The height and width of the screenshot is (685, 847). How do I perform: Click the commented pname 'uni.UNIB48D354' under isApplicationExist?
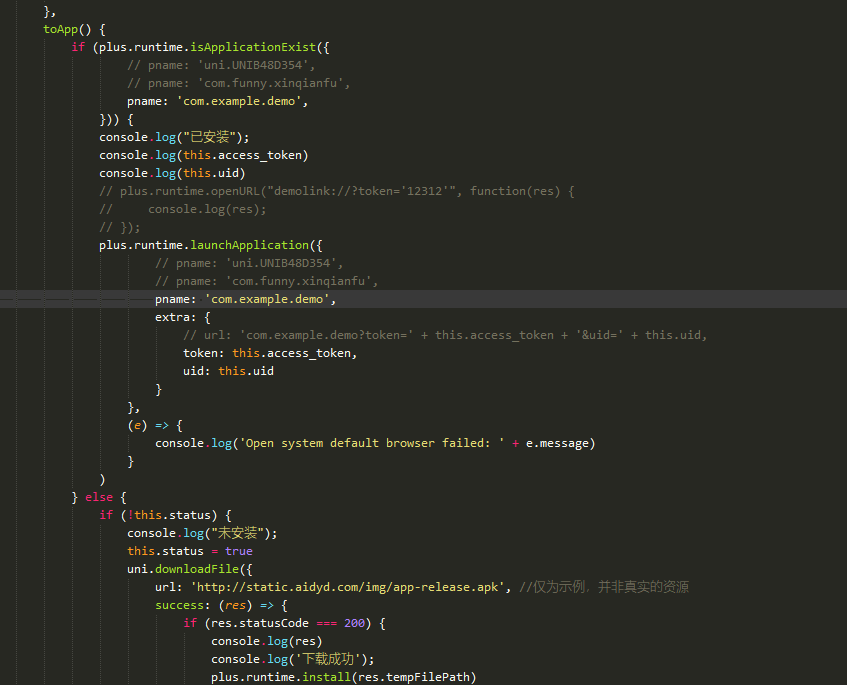click(x=221, y=65)
